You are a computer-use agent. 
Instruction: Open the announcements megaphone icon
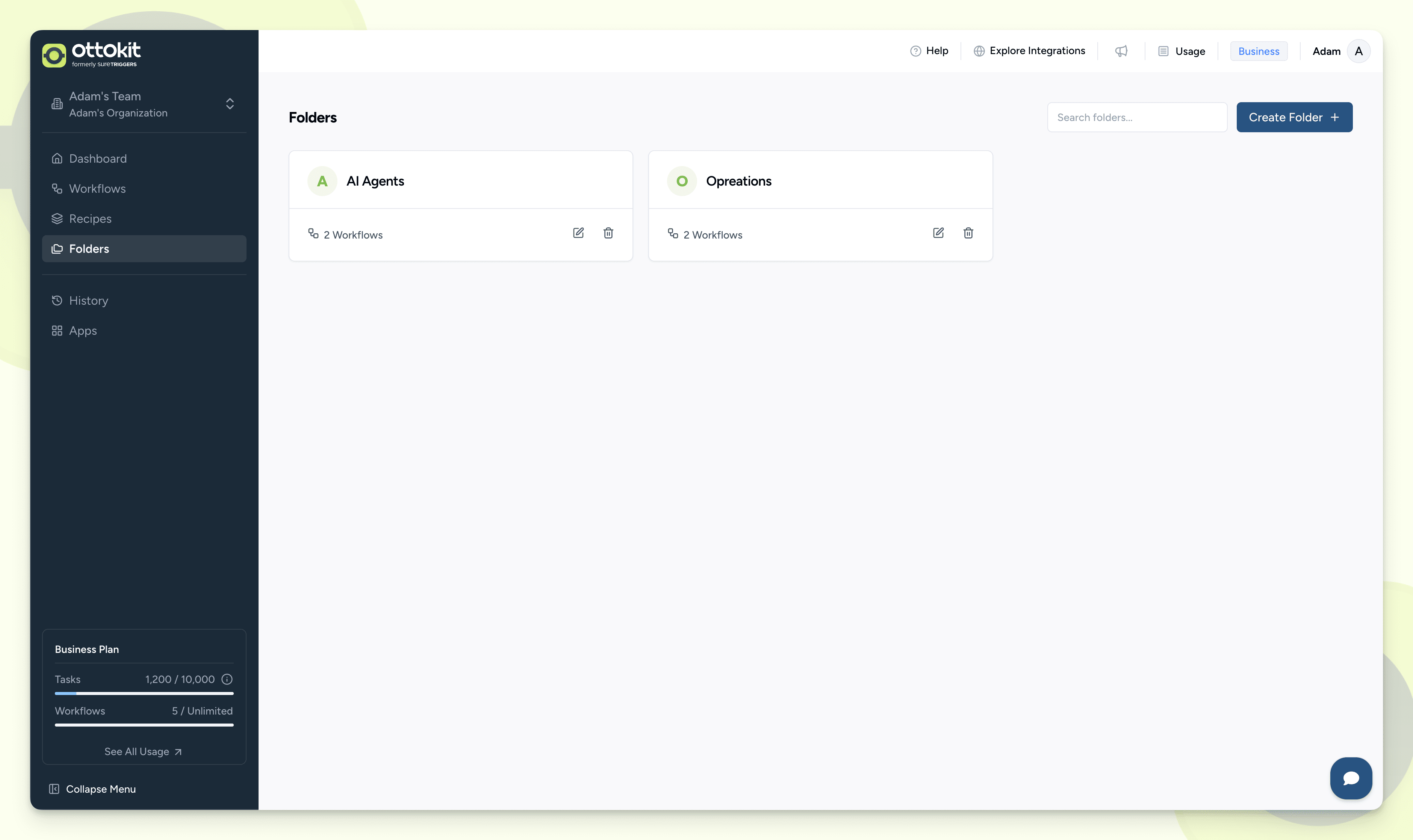pos(1121,51)
